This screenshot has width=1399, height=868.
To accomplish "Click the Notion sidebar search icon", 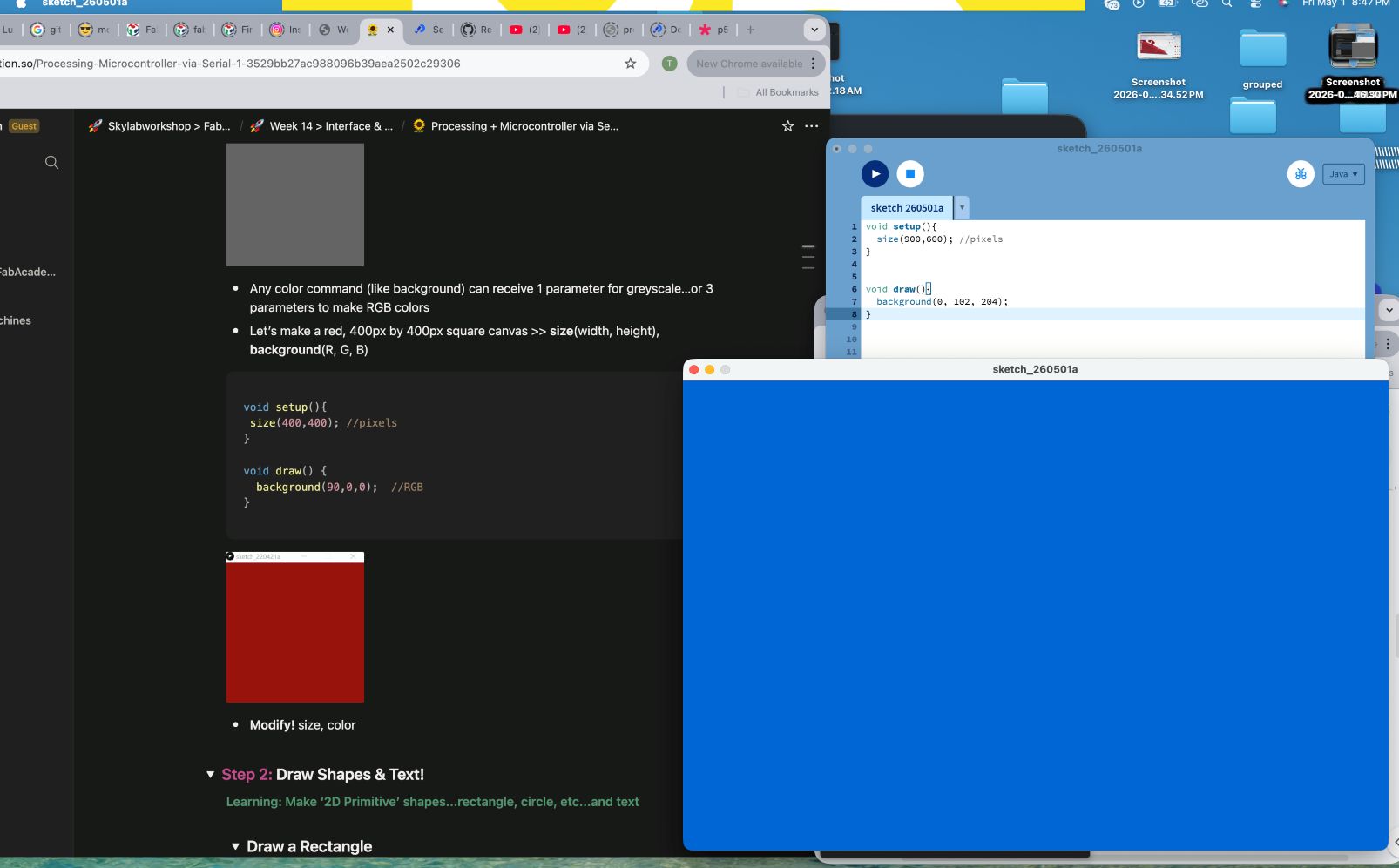I will [x=52, y=163].
